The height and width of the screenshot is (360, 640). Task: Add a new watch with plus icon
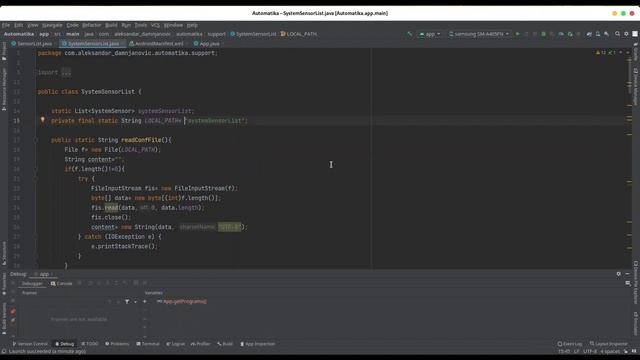click(x=144, y=302)
